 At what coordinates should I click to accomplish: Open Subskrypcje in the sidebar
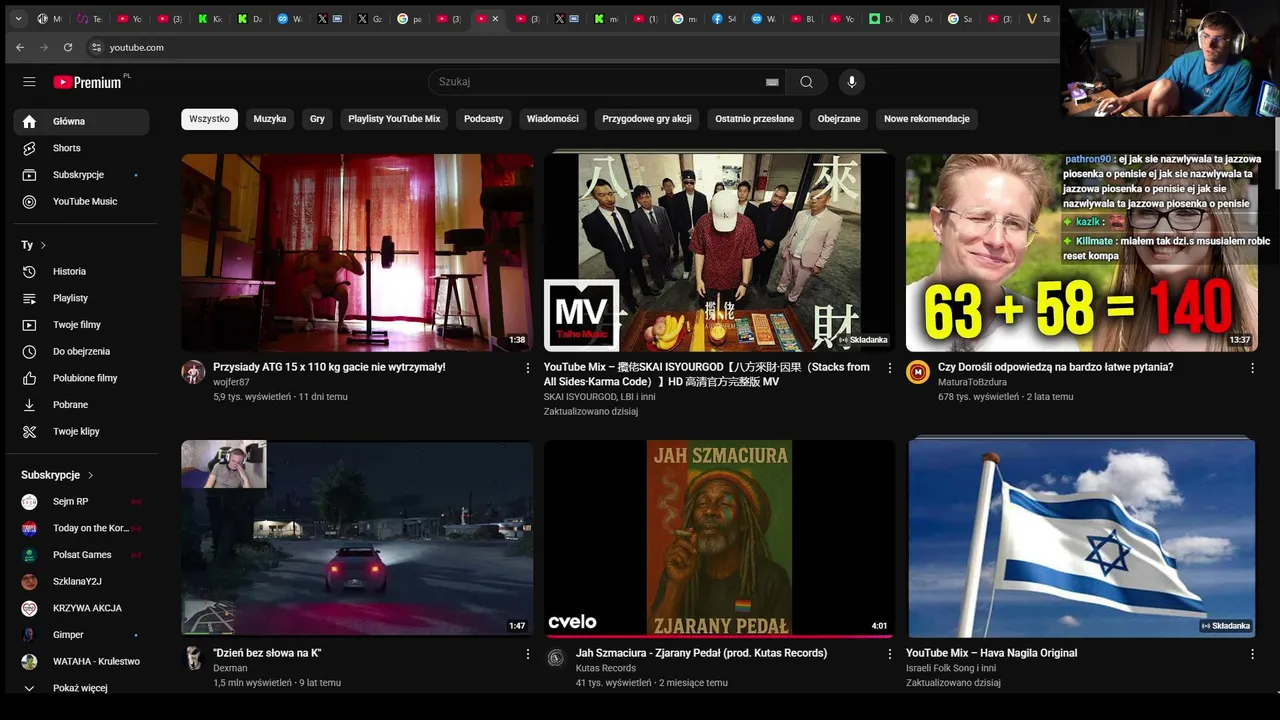pos(81,175)
